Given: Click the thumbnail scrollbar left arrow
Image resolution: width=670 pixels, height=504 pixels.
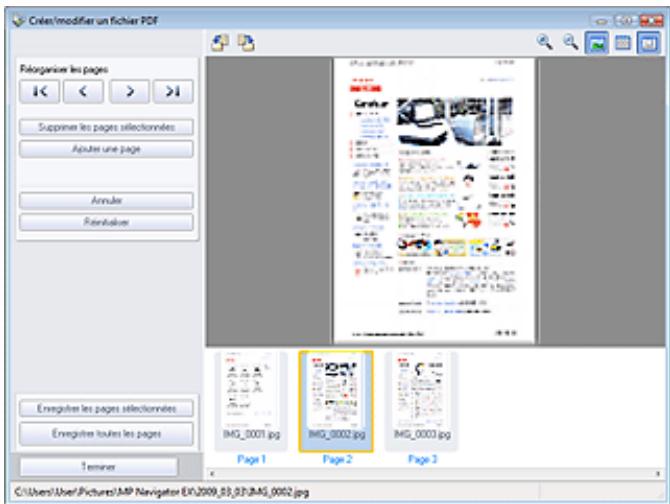Looking at the screenshot, I should (x=212, y=474).
